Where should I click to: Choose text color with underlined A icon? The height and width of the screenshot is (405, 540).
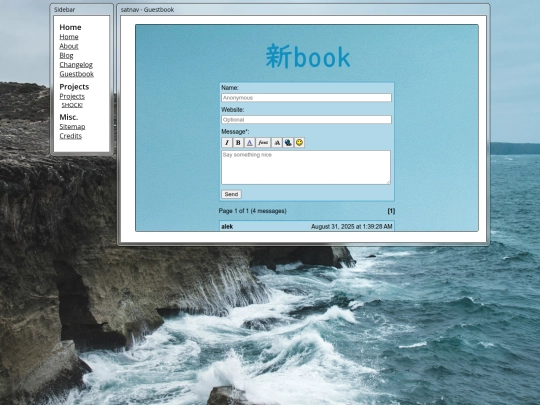[250, 143]
